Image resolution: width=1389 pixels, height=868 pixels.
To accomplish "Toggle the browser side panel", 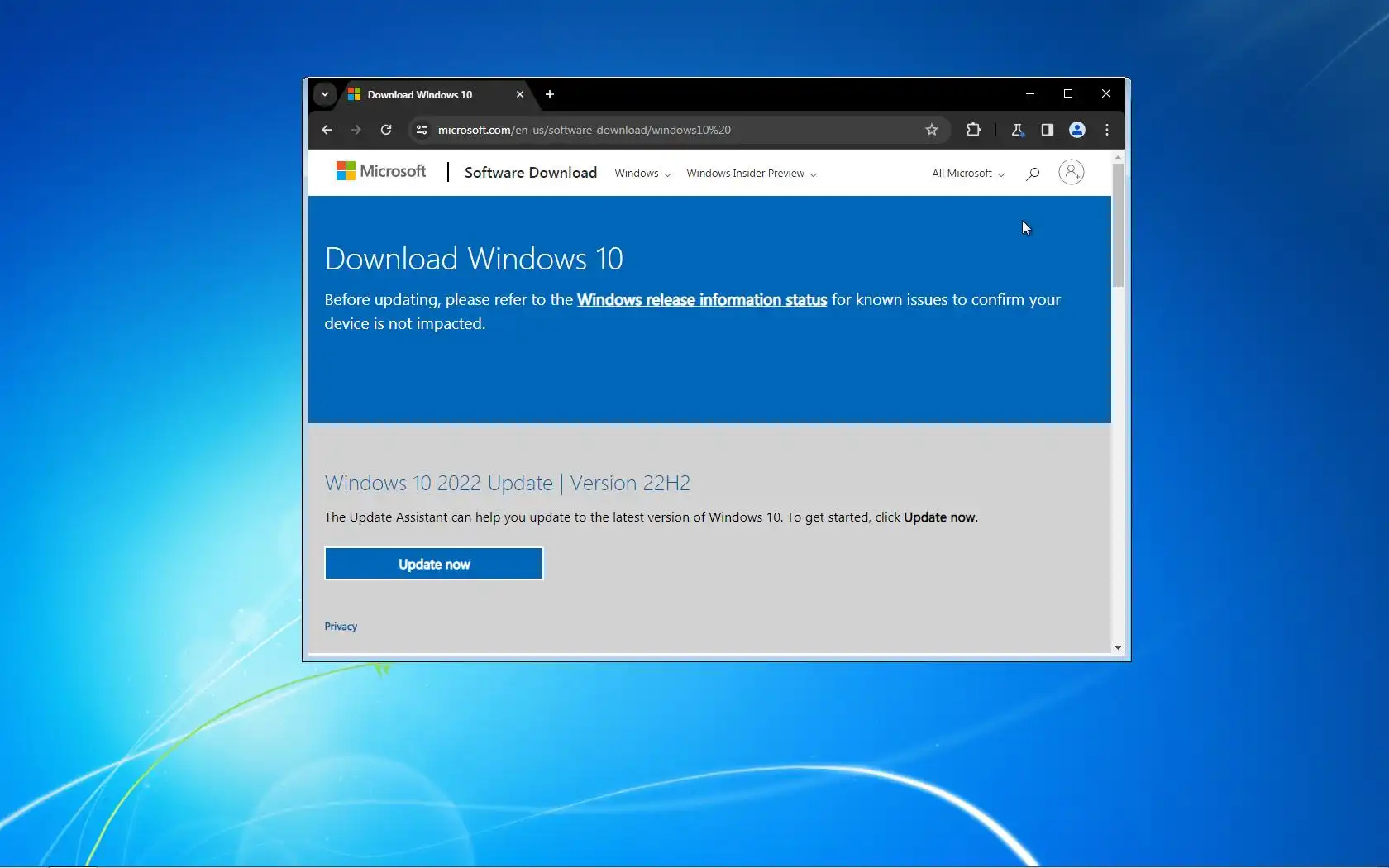I will click(x=1048, y=130).
